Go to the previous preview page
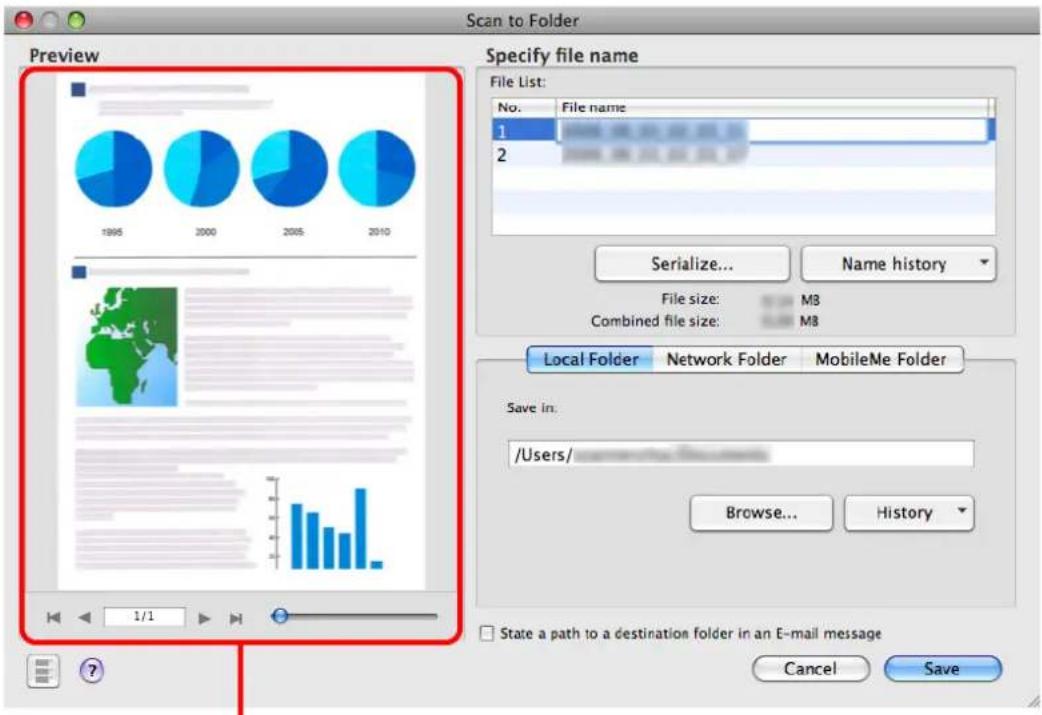The height and width of the screenshot is (715, 1042). tap(84, 618)
